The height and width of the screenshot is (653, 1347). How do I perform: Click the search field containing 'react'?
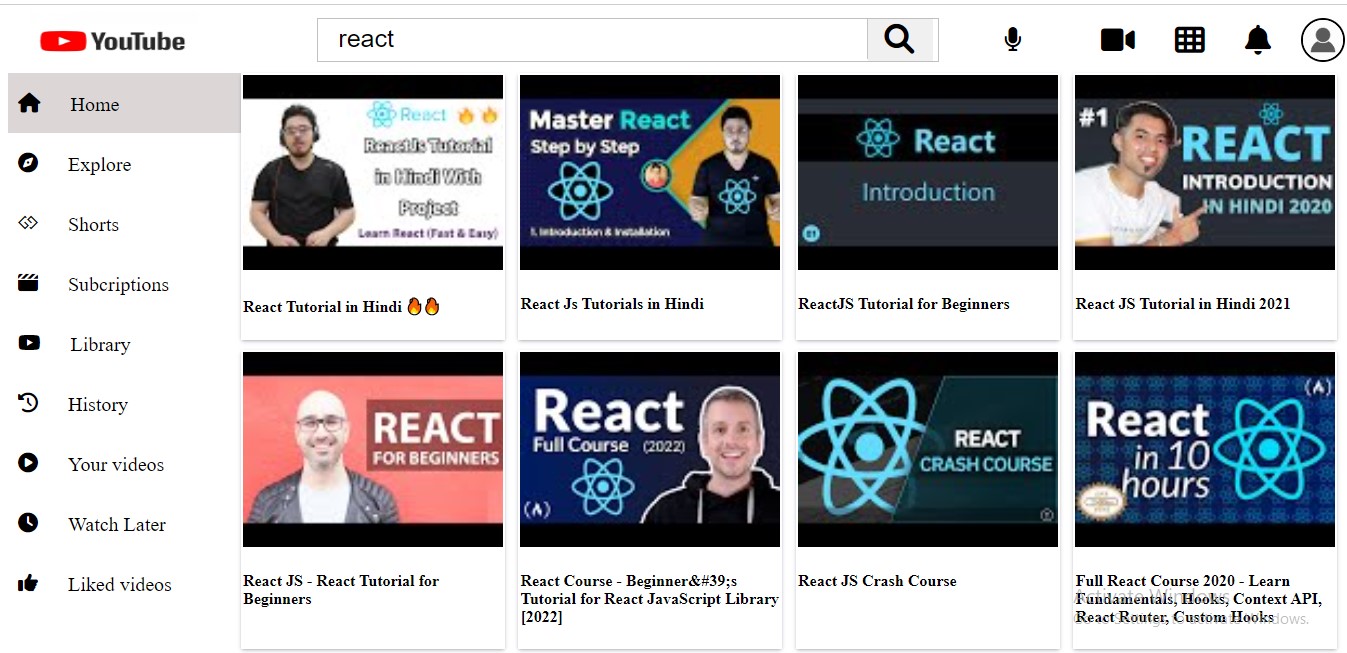pos(592,40)
